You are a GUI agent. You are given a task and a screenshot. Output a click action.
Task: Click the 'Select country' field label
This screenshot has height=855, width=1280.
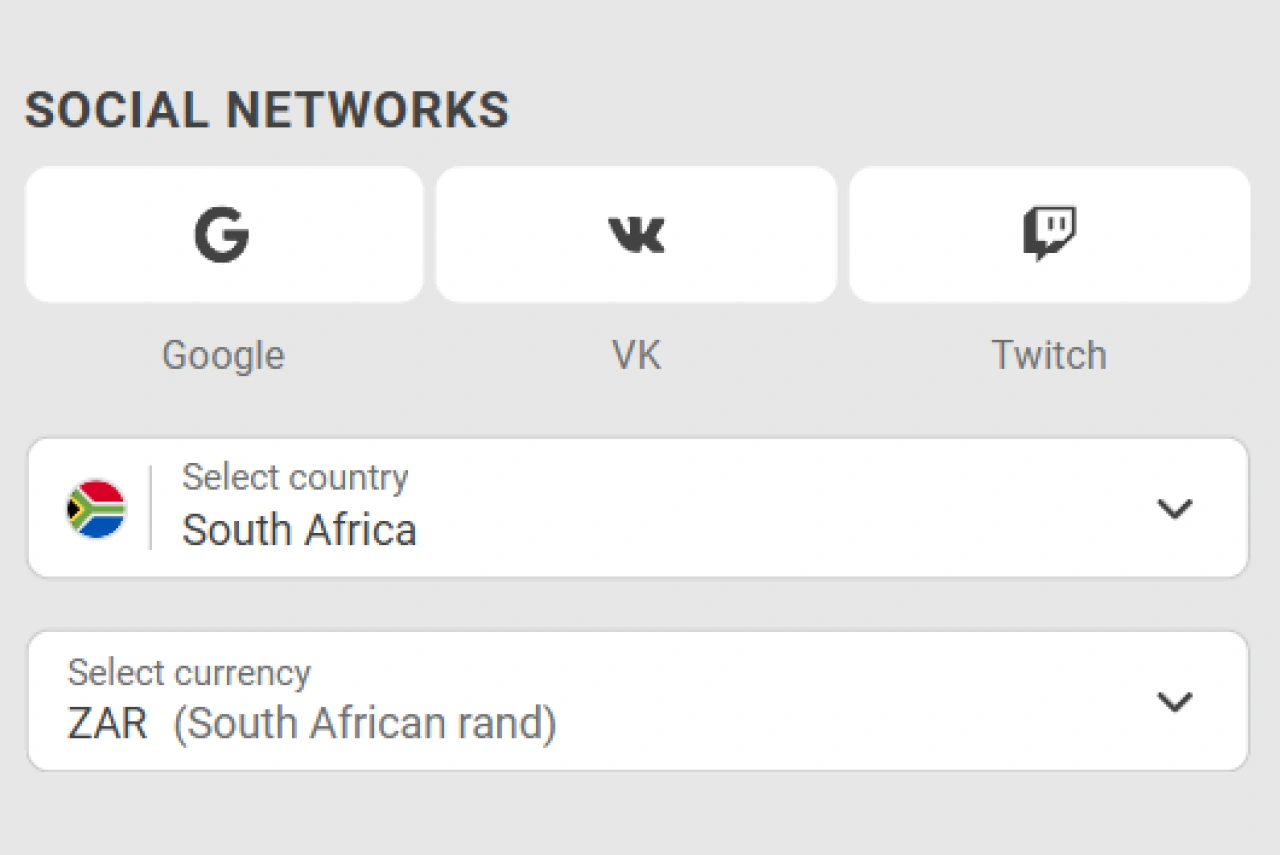tap(295, 478)
